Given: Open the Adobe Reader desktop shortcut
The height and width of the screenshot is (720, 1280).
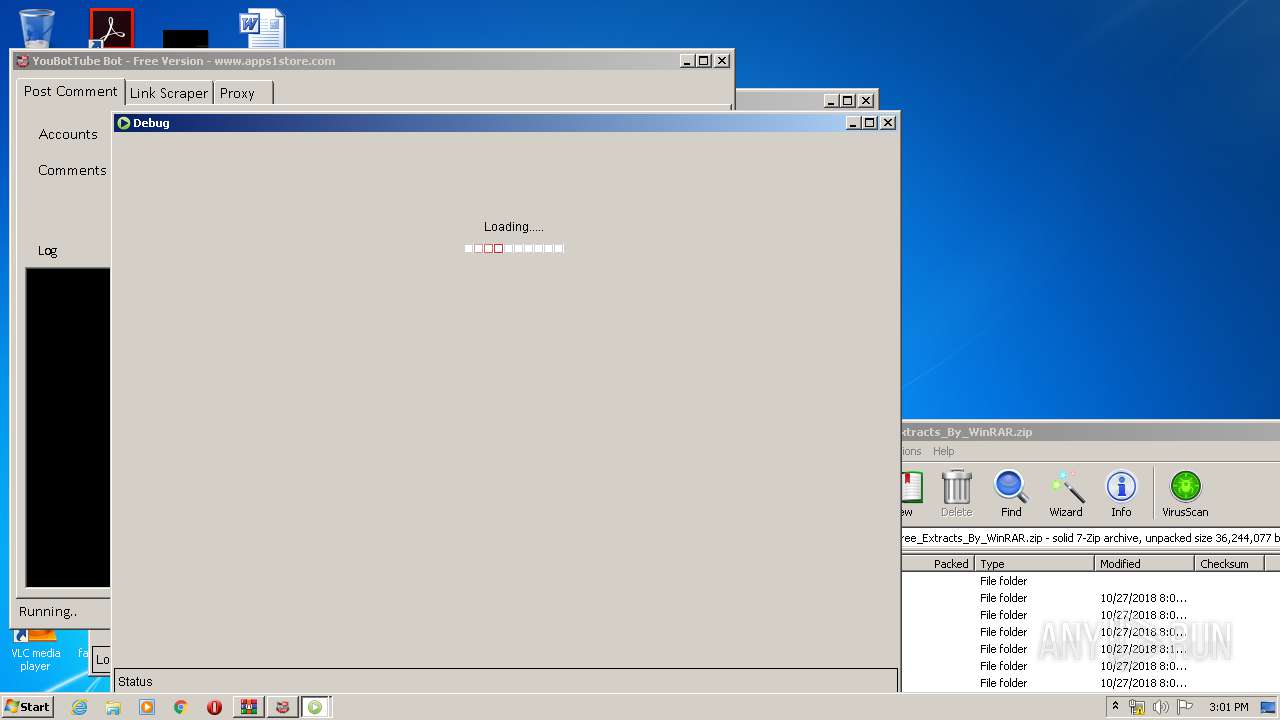Looking at the screenshot, I should tap(111, 28).
